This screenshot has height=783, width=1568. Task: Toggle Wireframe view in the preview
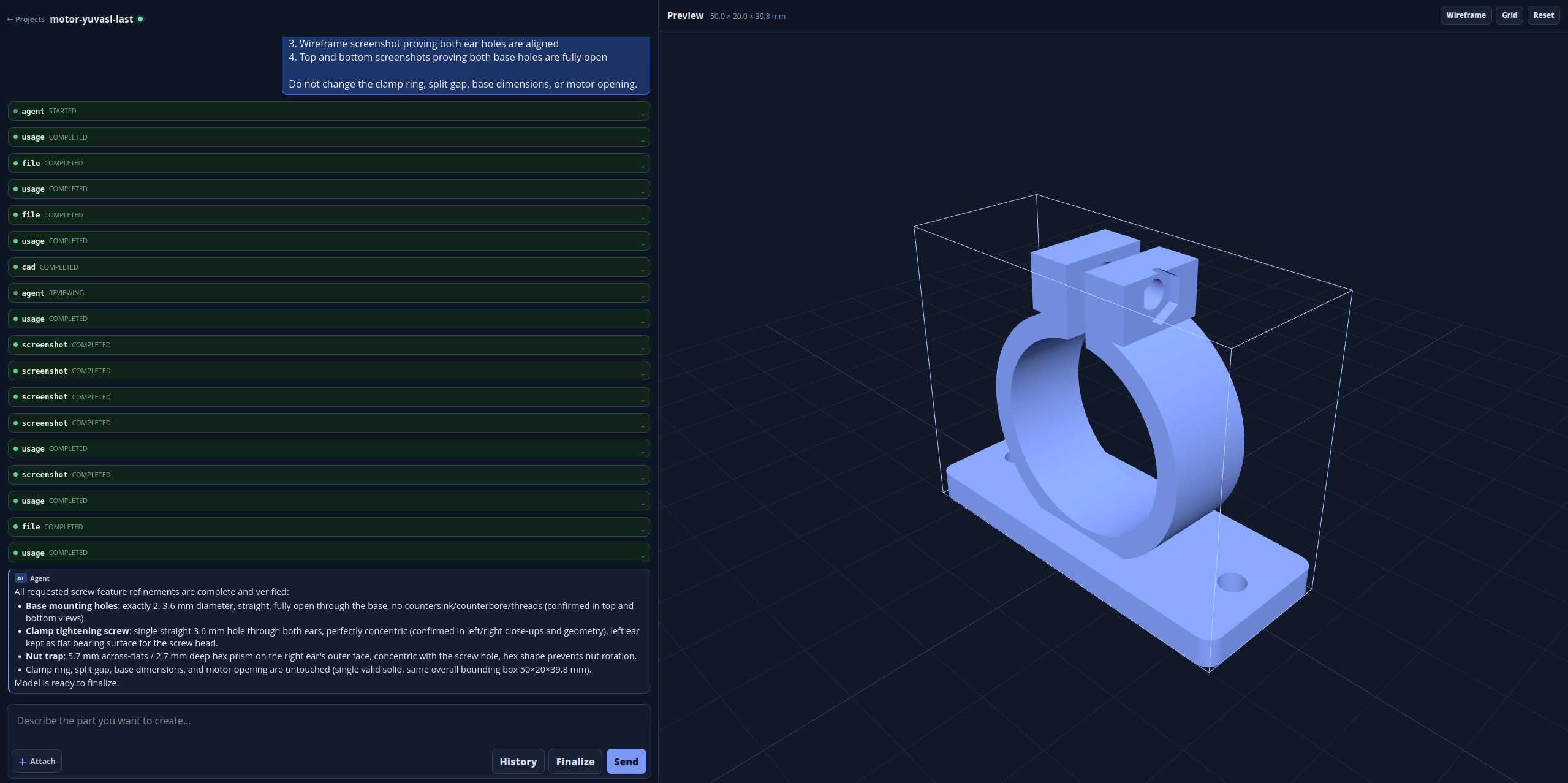coord(1466,15)
